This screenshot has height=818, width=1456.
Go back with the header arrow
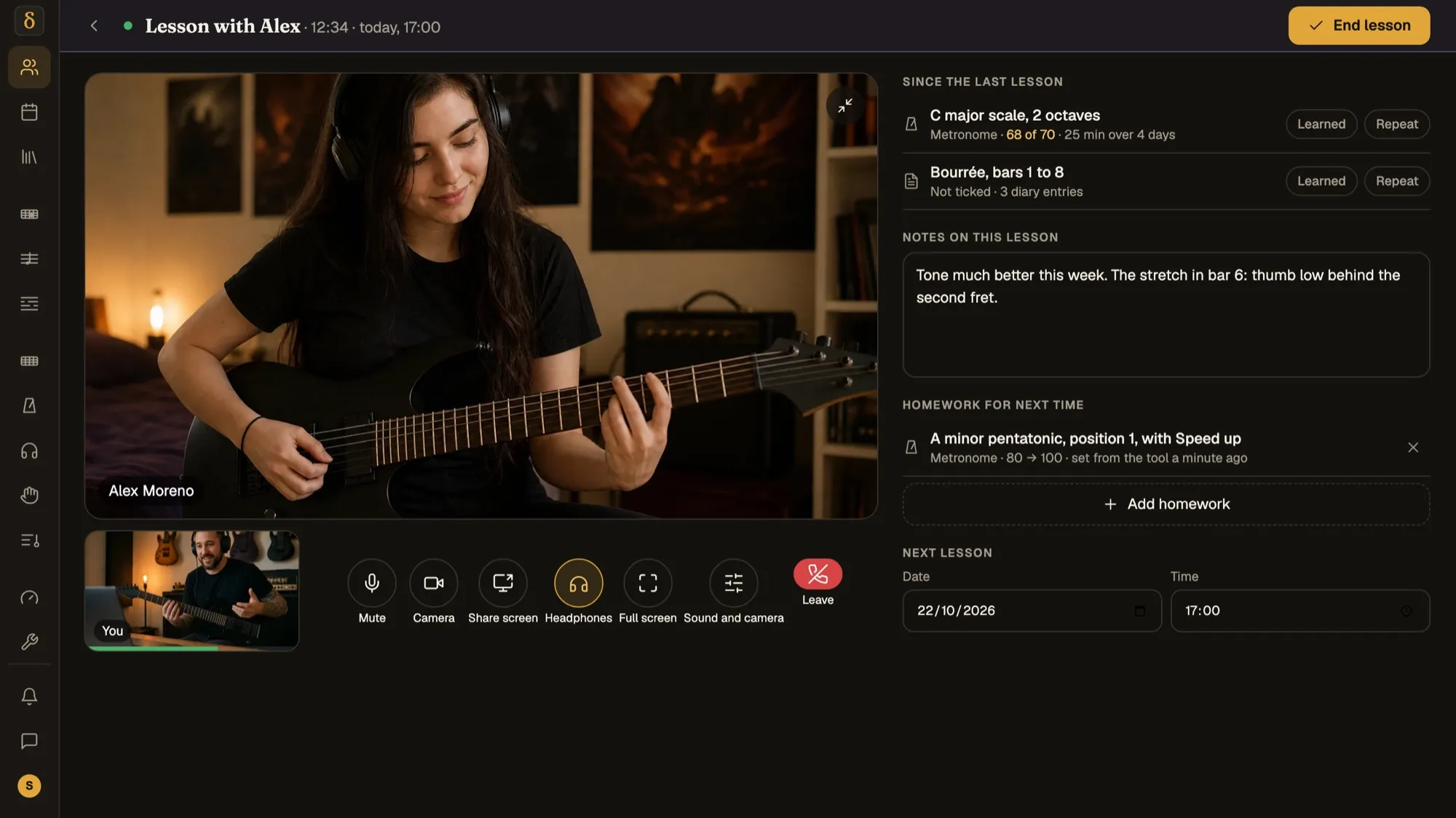point(94,26)
